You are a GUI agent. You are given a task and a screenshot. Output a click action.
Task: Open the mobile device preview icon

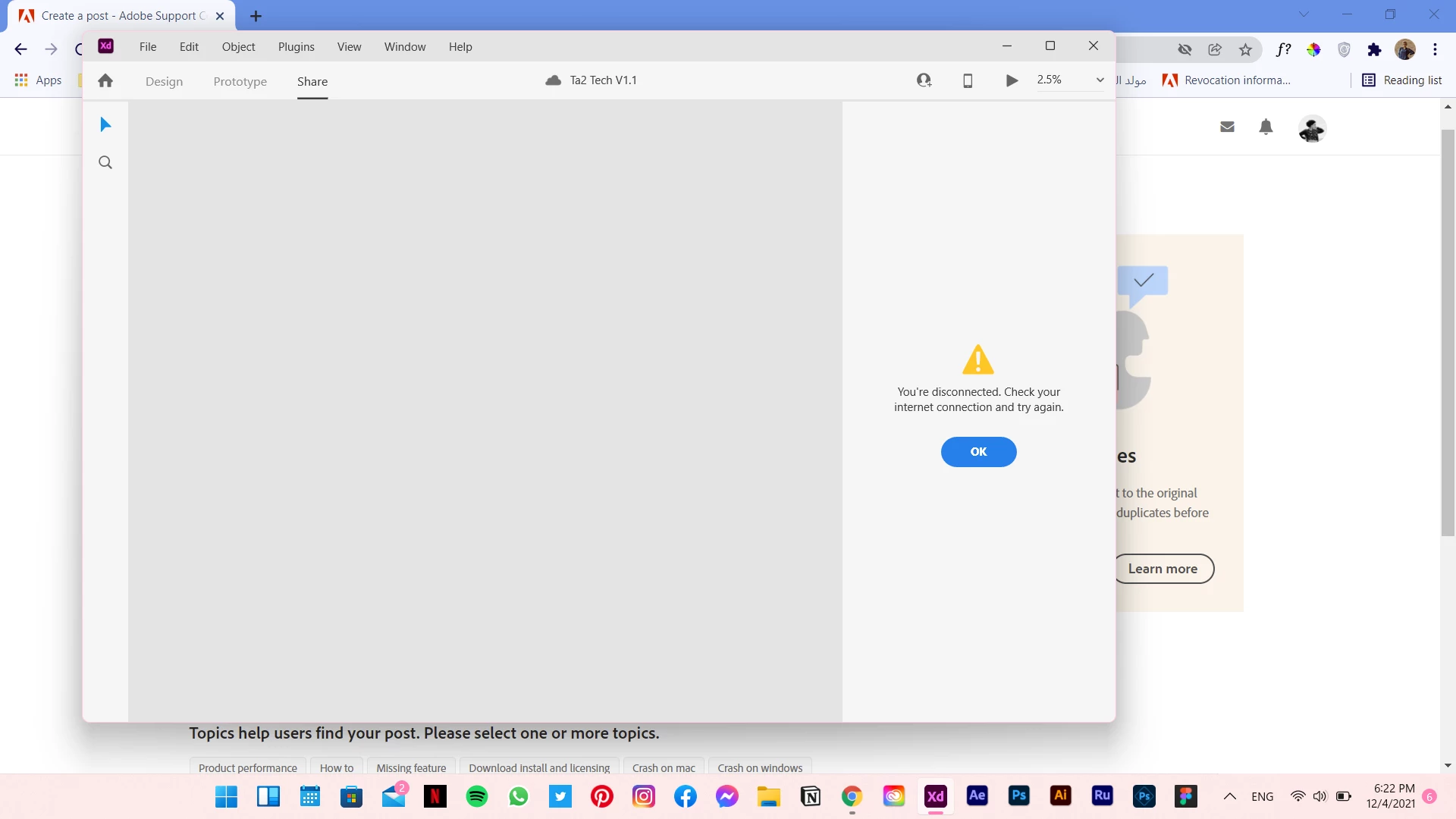pyautogui.click(x=968, y=80)
